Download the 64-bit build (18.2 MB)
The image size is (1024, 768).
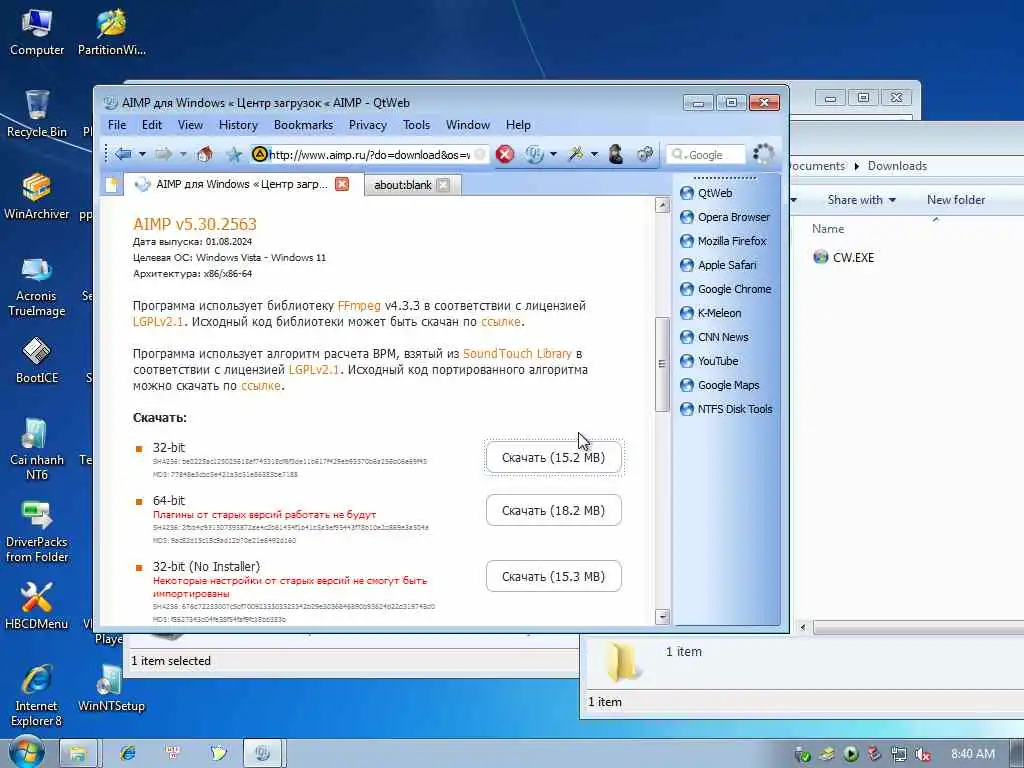coord(554,510)
